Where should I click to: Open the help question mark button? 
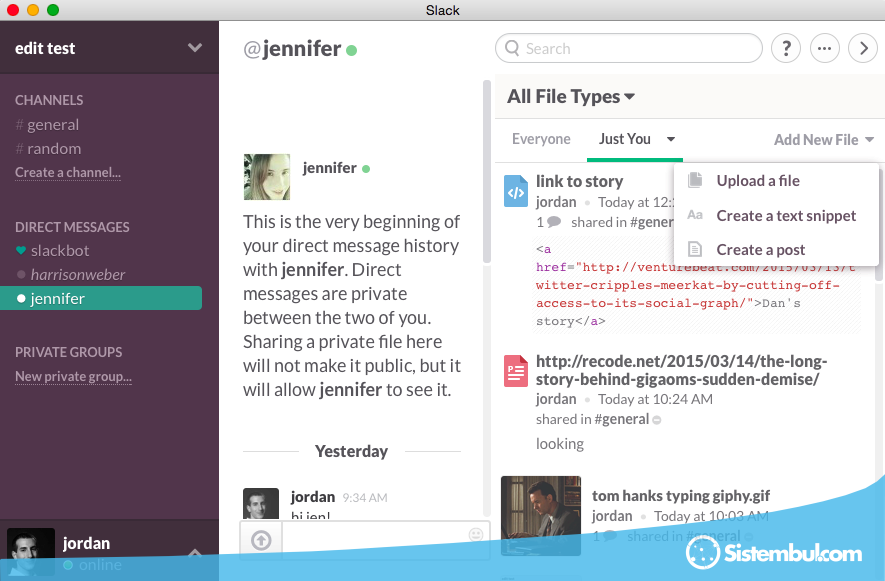786,49
